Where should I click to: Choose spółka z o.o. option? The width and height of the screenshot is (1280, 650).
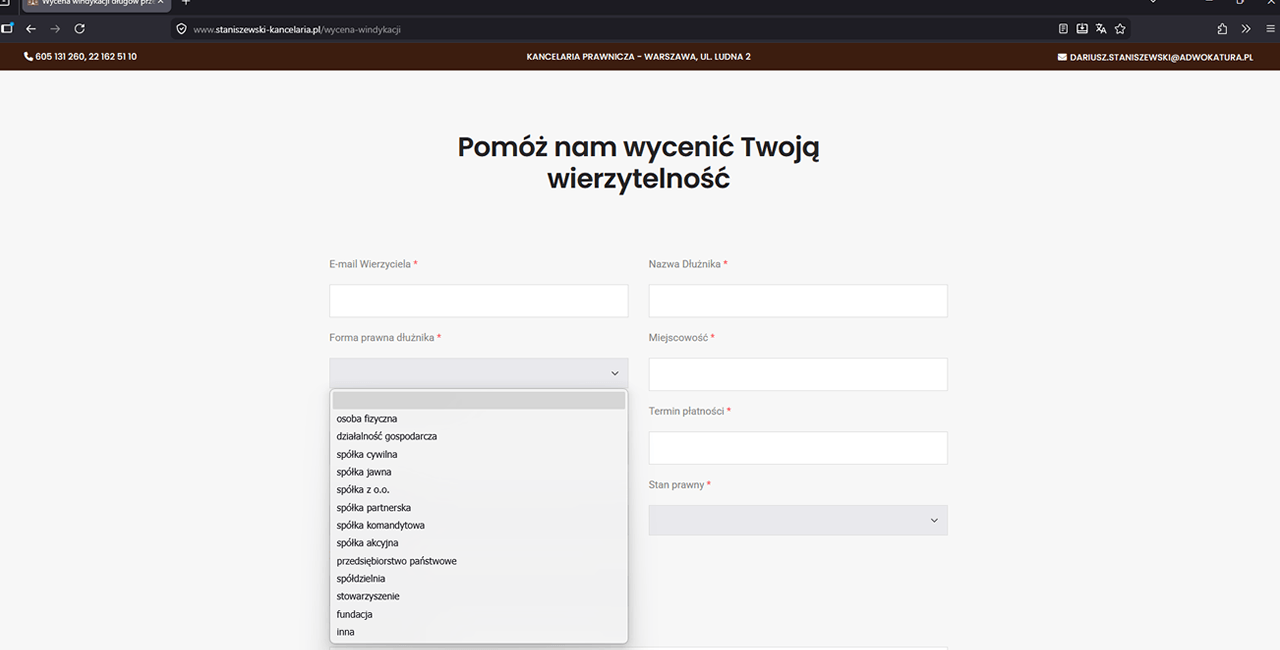click(x=479, y=490)
